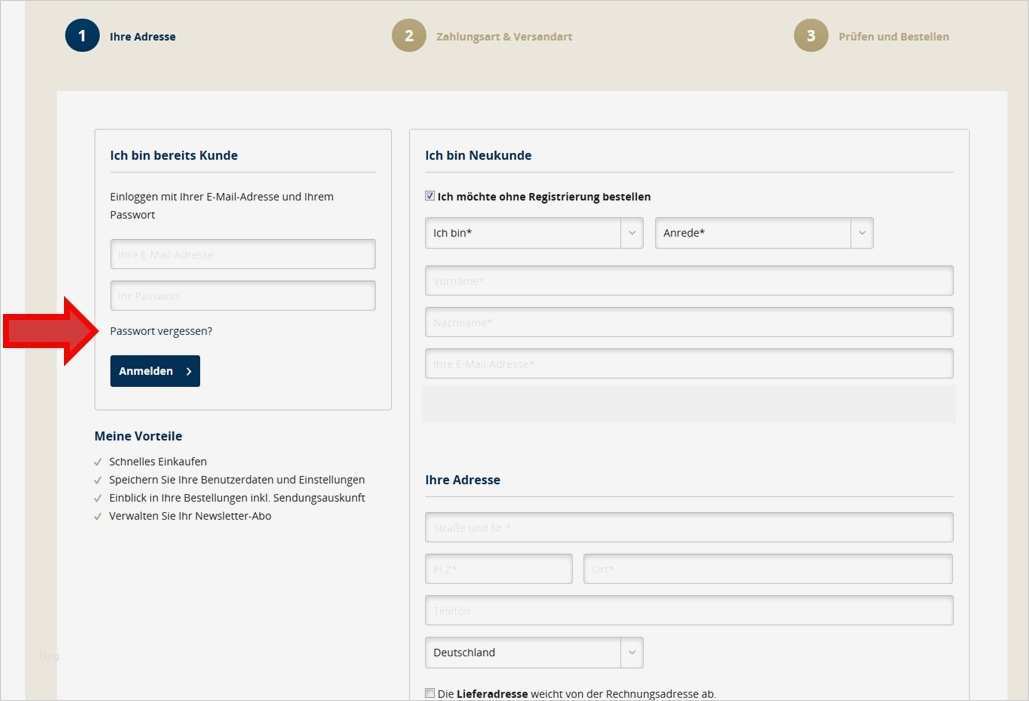The image size is (1029, 701).
Task: Click the checkmark beside Verwalten Sie Ihr Newsletter-Abo
Action: point(97,515)
